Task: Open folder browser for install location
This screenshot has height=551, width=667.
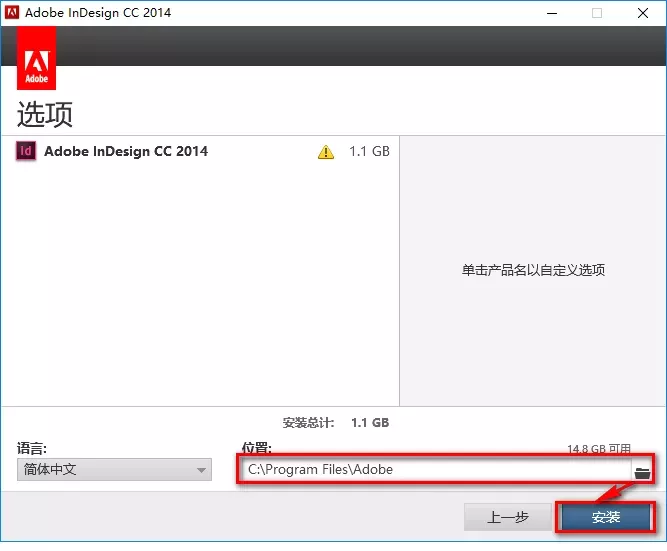Action: [642, 470]
